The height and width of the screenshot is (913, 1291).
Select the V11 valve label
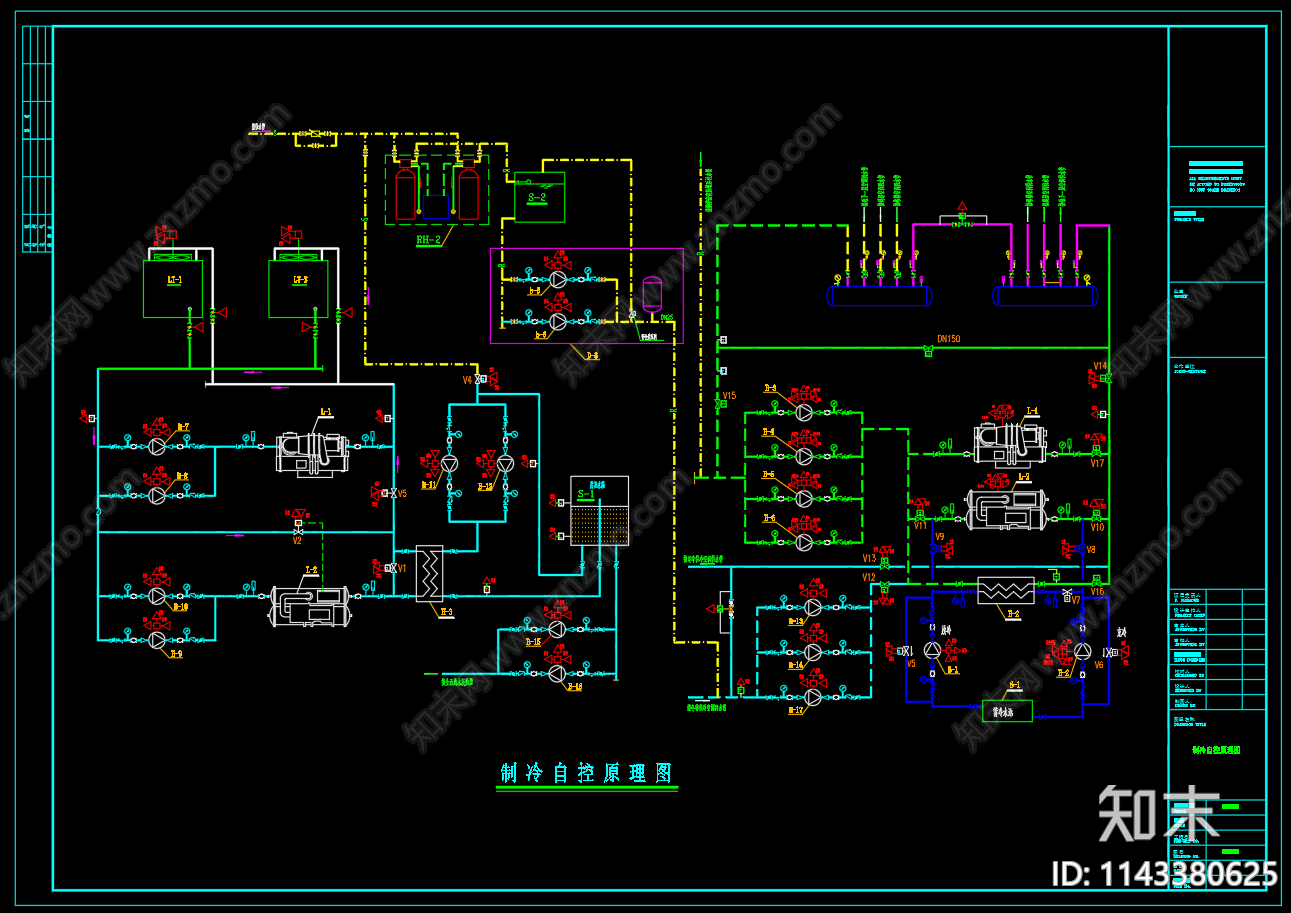920,524
